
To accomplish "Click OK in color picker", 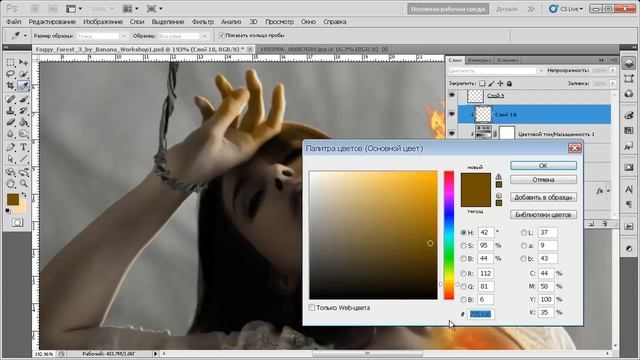I will click(x=543, y=165).
